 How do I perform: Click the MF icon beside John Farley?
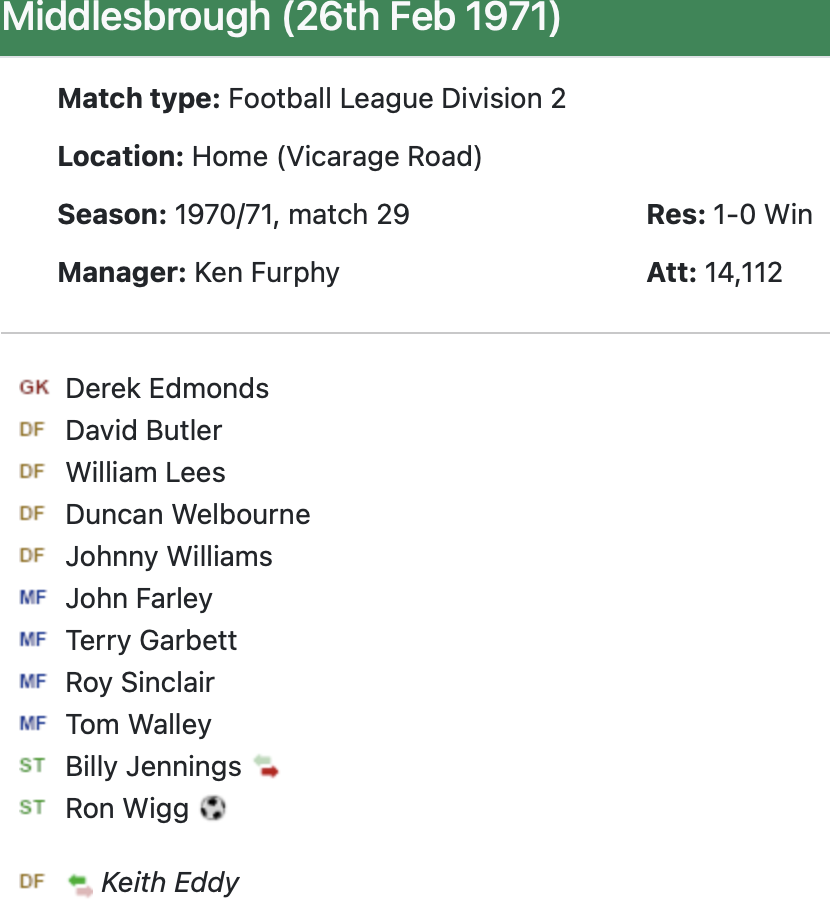pyautogui.click(x=33, y=598)
